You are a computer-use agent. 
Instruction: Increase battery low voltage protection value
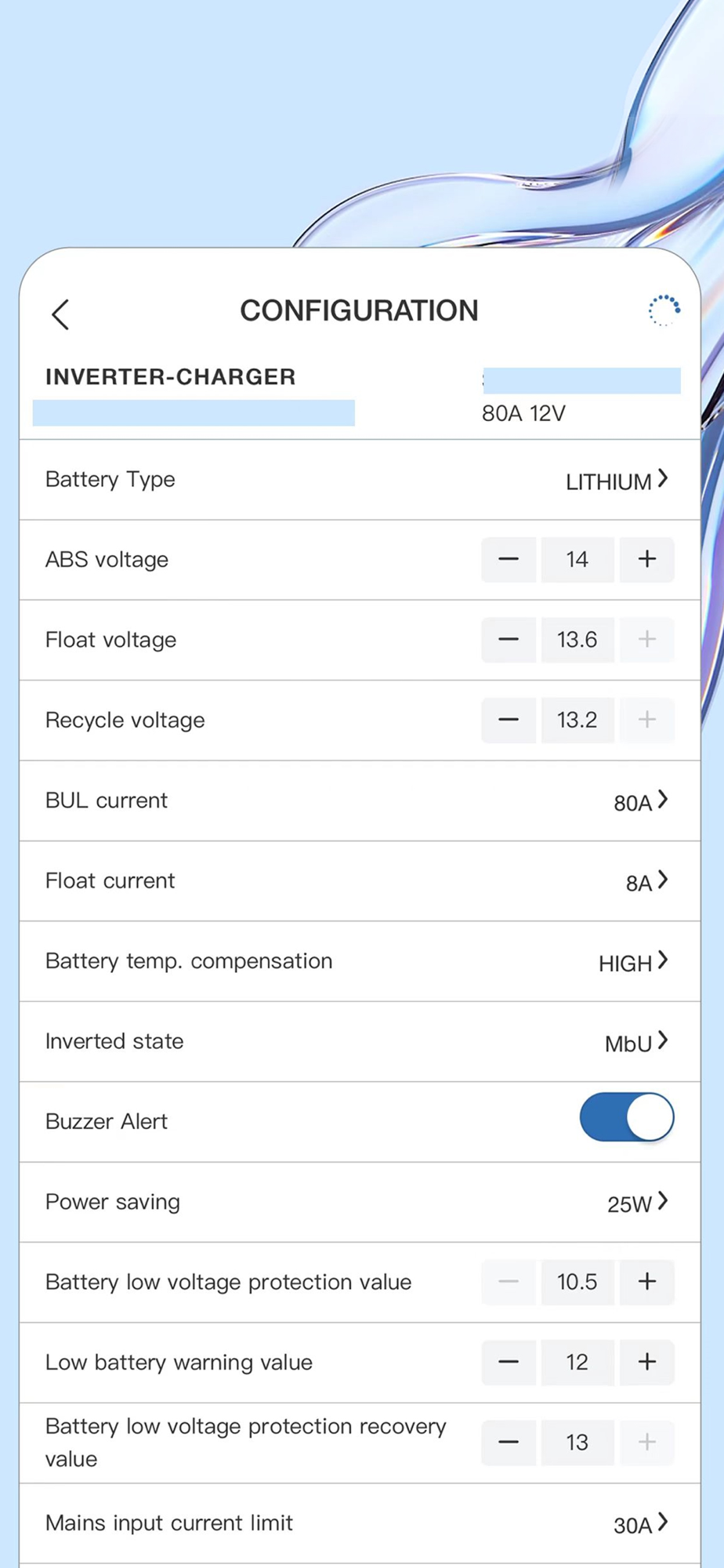tap(646, 1282)
